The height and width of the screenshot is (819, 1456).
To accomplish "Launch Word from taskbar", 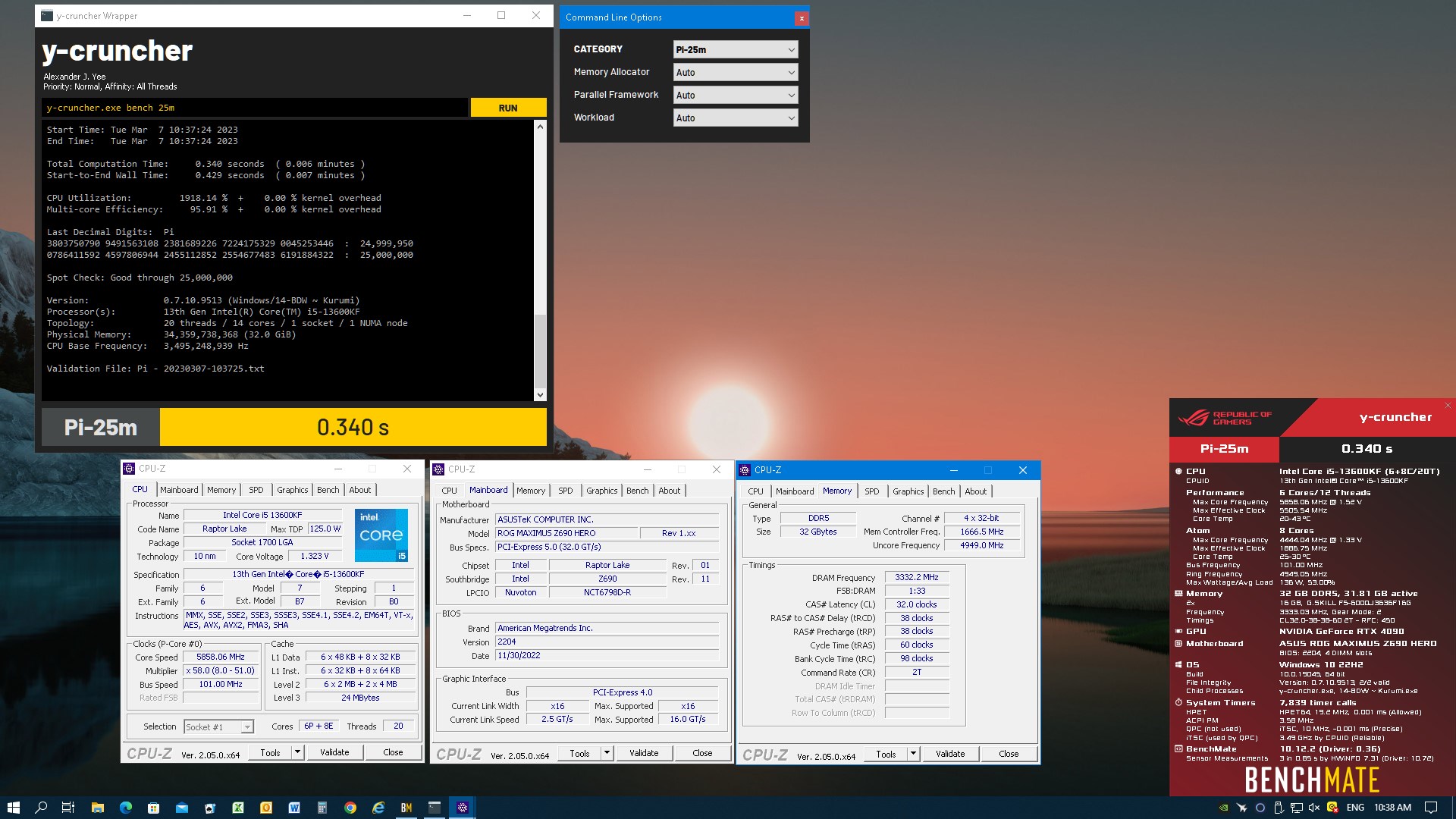I will pyautogui.click(x=294, y=808).
